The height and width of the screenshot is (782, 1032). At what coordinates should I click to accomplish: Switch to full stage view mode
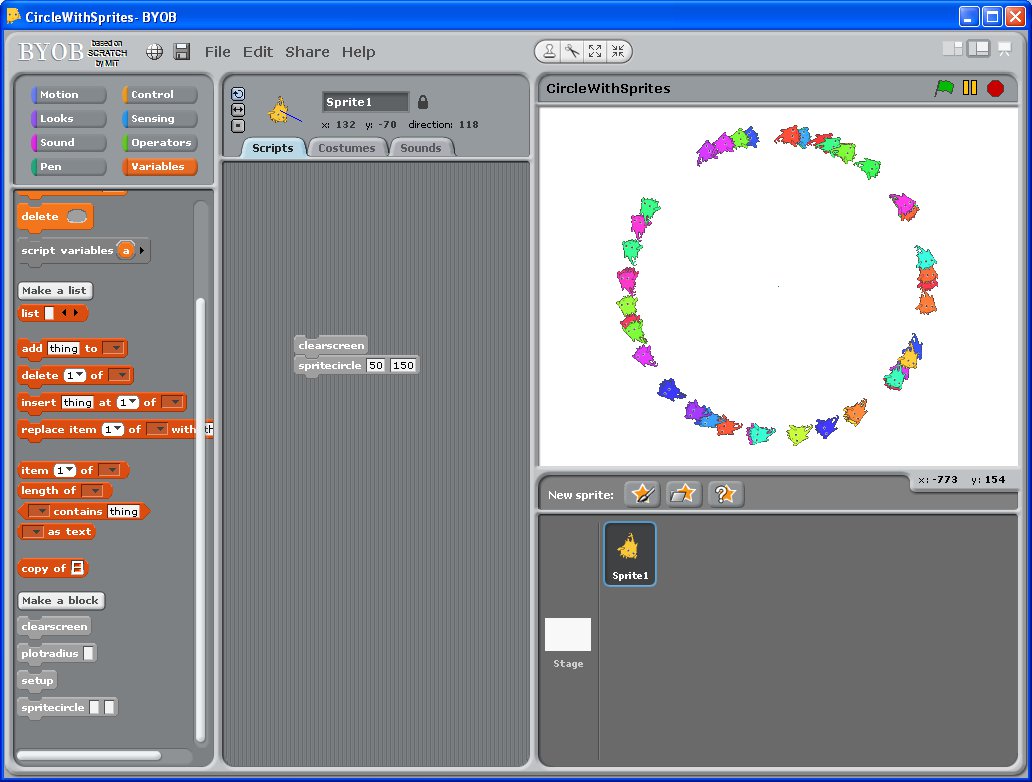coord(978,49)
